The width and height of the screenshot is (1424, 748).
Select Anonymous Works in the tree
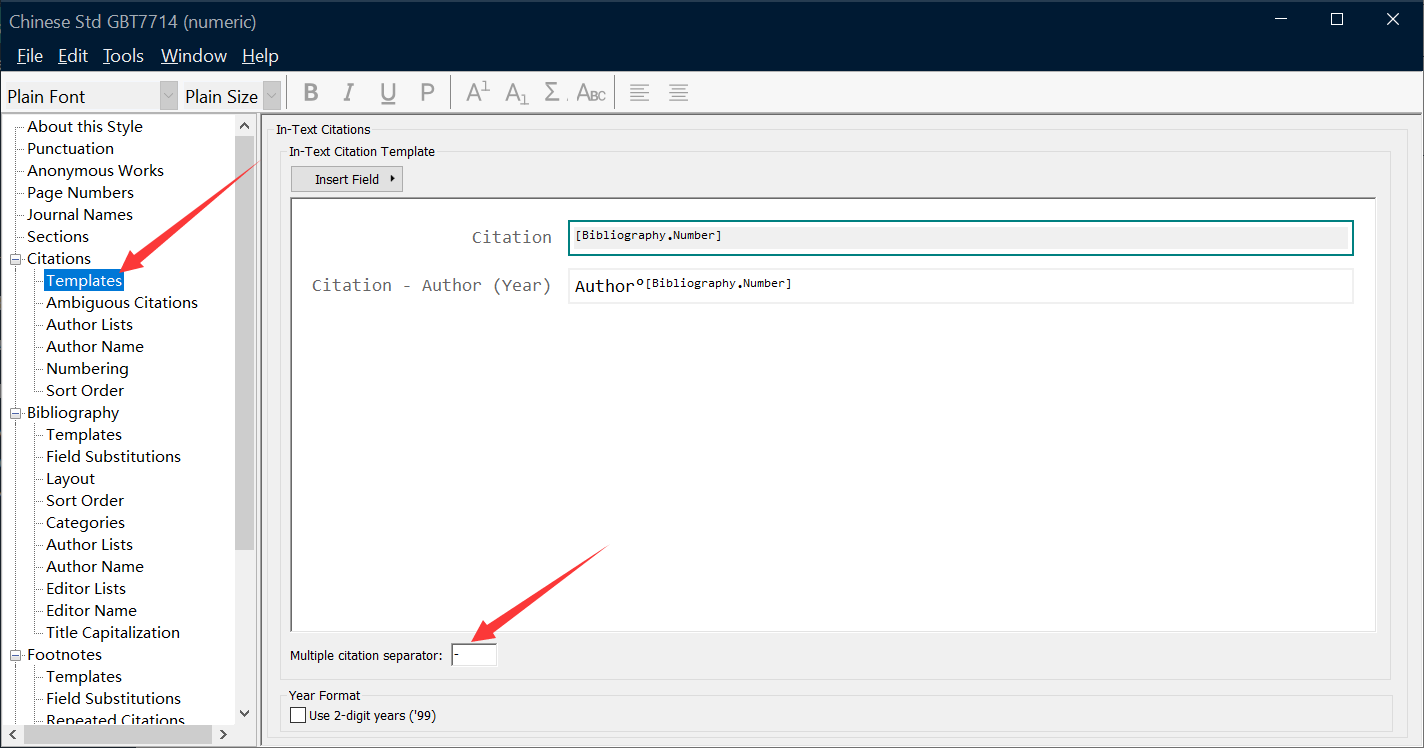coord(95,171)
